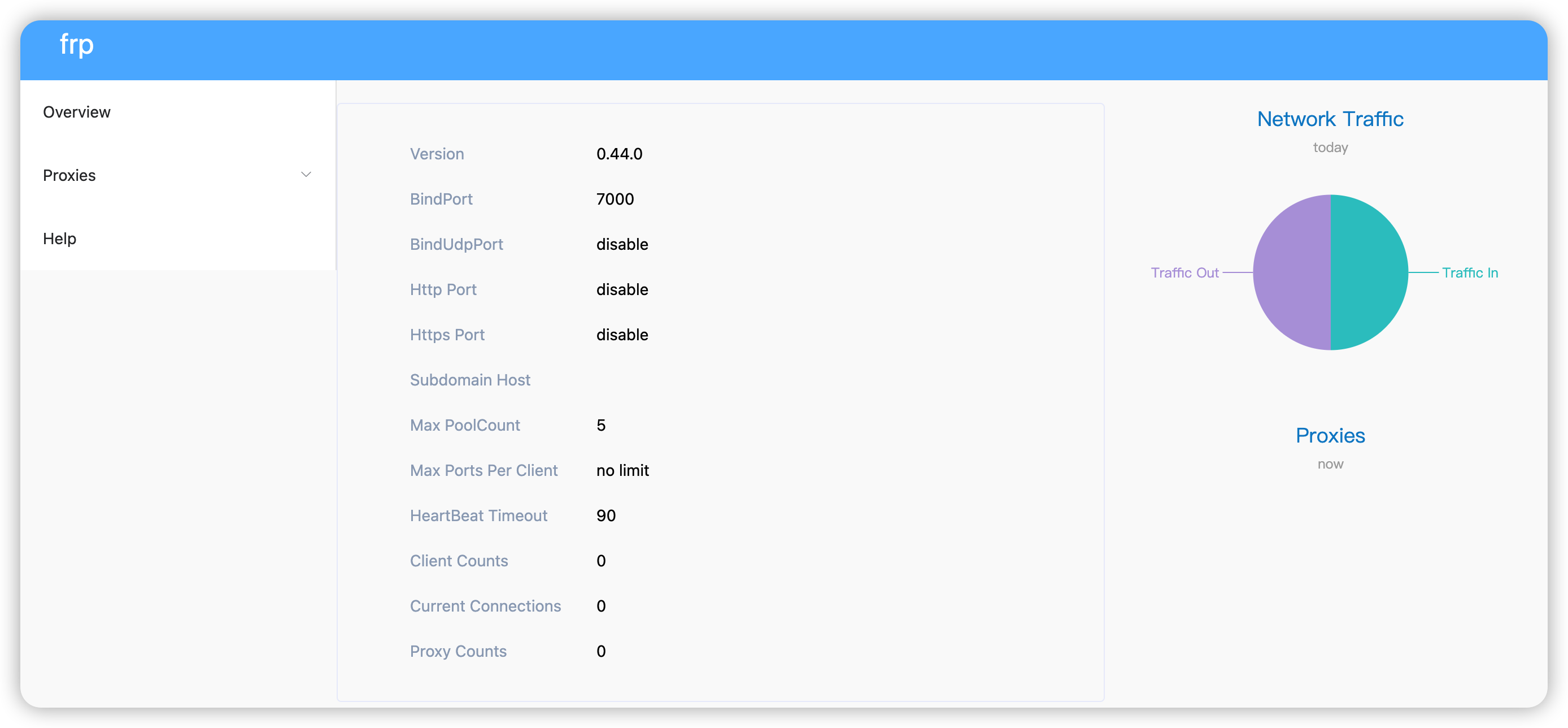
Task: Click the purple Traffic Out pie slice
Action: click(1292, 272)
